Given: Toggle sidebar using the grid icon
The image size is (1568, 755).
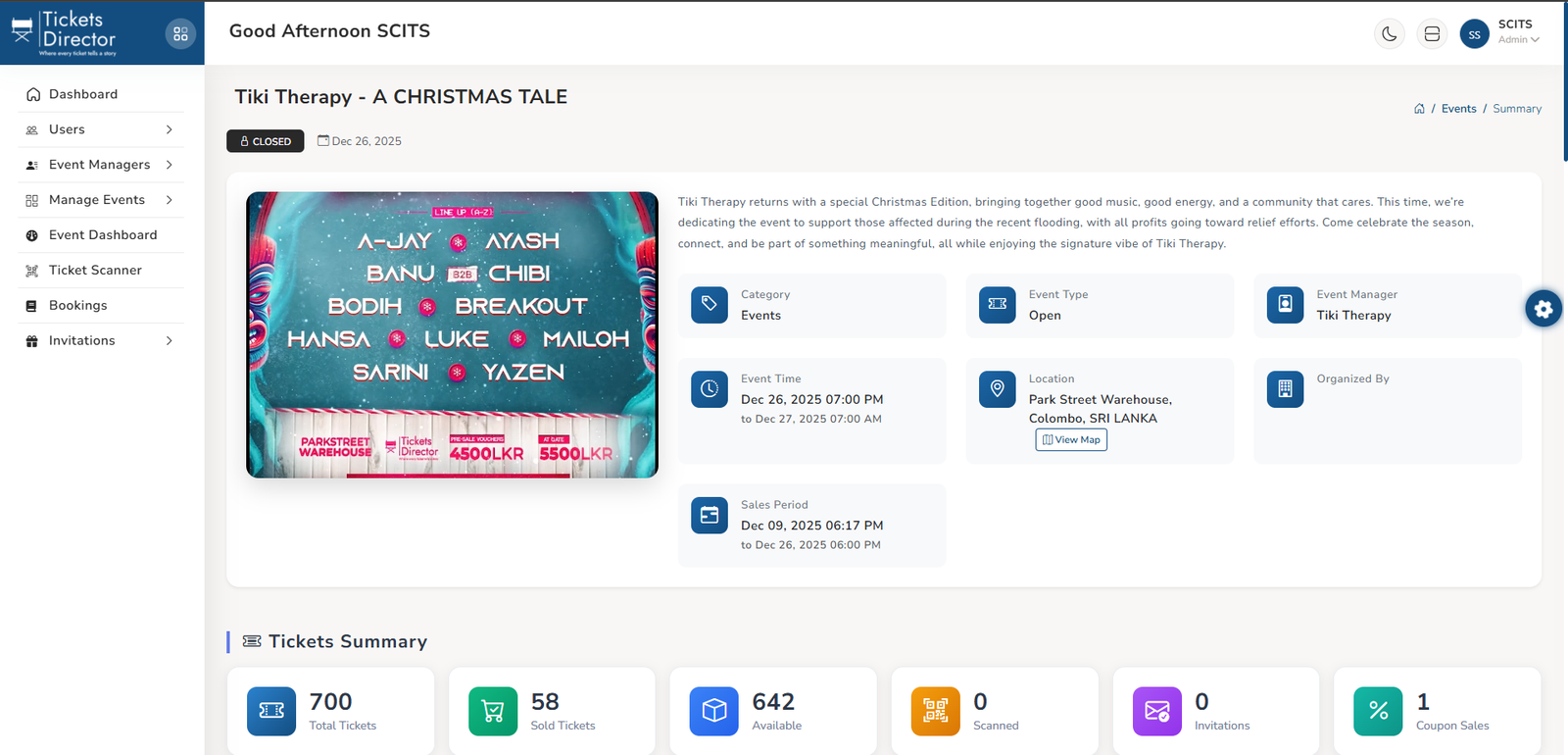Looking at the screenshot, I should [x=180, y=33].
